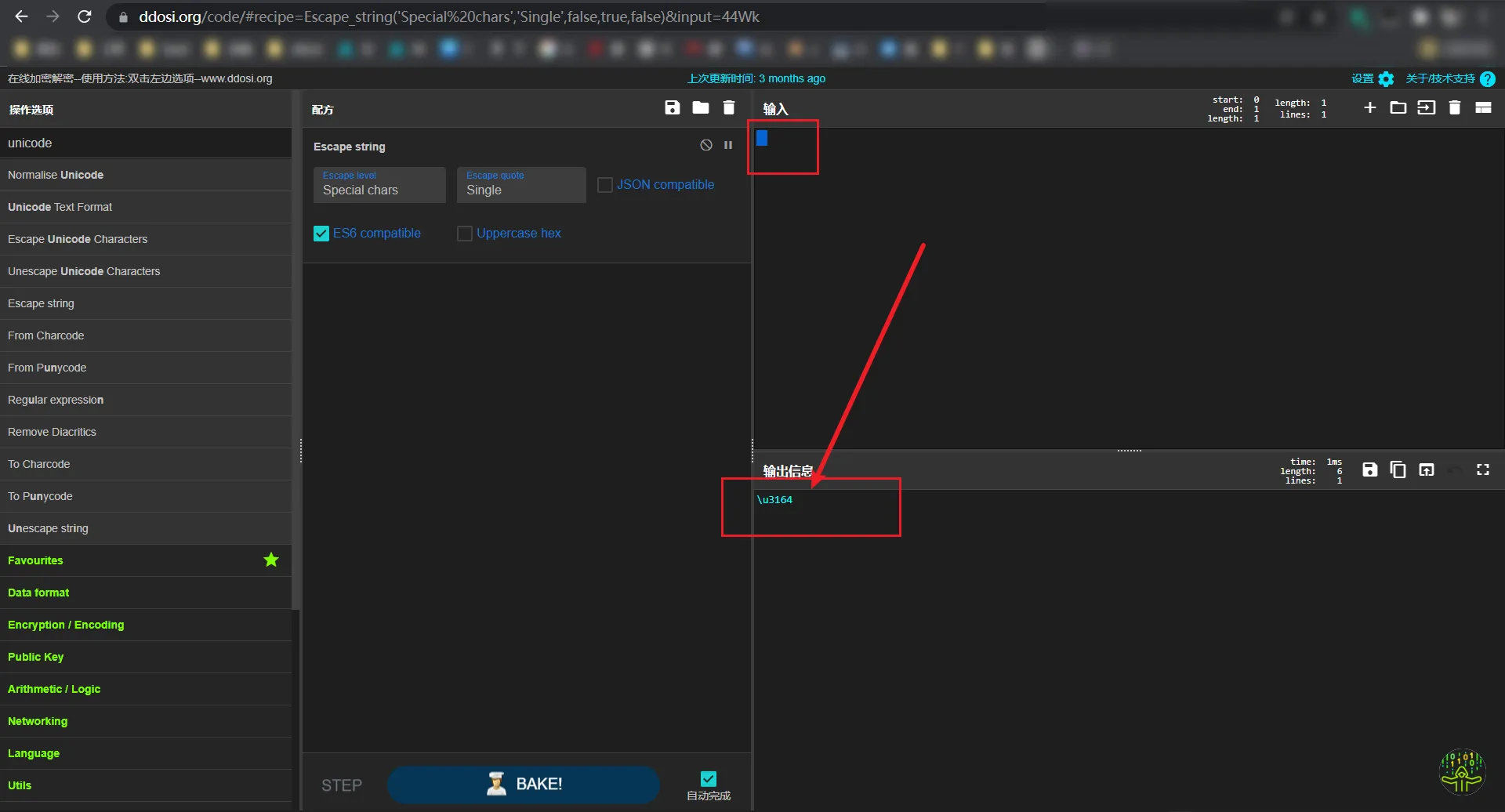Select the Unescape Unicode Characters operation
The width and height of the screenshot is (1505, 812).
pos(84,271)
